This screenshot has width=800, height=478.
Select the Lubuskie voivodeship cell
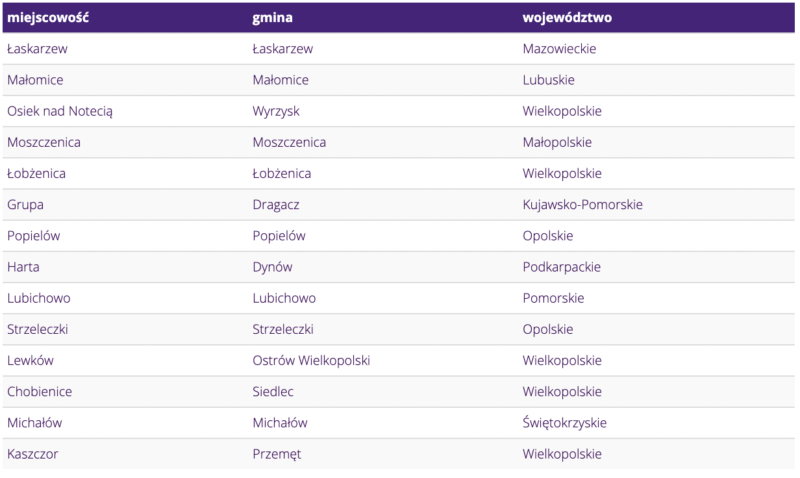pyautogui.click(x=548, y=80)
